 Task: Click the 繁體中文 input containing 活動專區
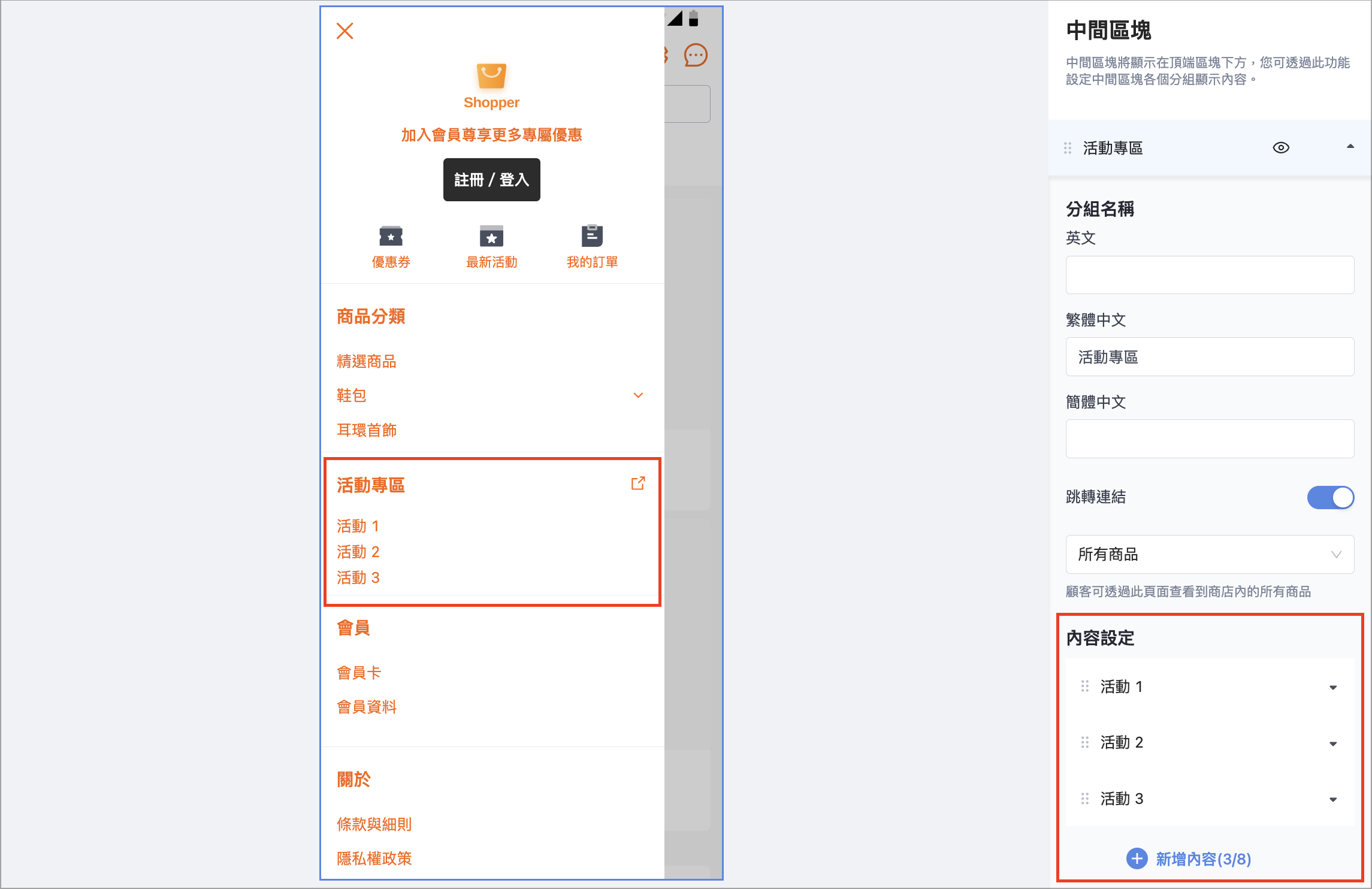[x=1210, y=357]
